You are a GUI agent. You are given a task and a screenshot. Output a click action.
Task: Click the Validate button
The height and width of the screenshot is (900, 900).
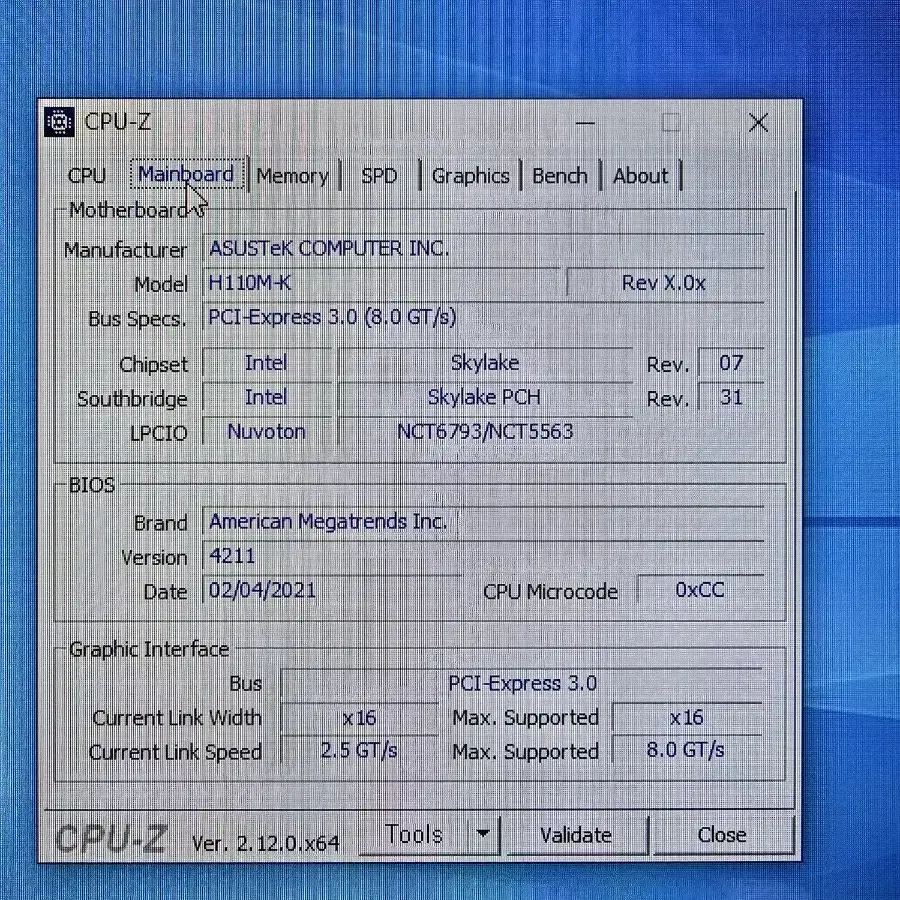(x=576, y=835)
